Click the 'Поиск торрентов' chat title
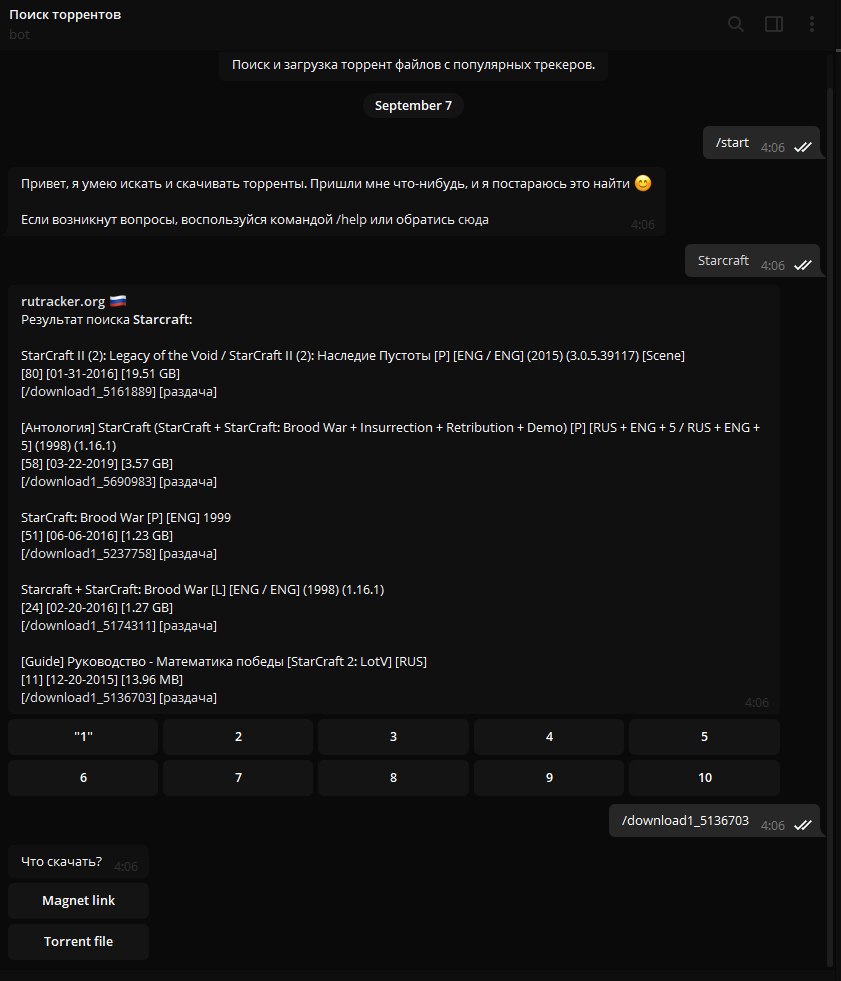The height and width of the screenshot is (981, 841). pos(65,14)
